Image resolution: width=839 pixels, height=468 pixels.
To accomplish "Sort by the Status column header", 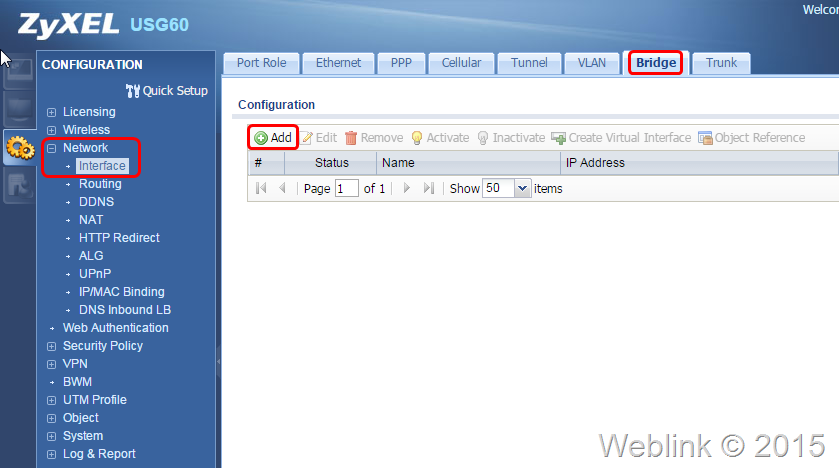I will click(331, 163).
